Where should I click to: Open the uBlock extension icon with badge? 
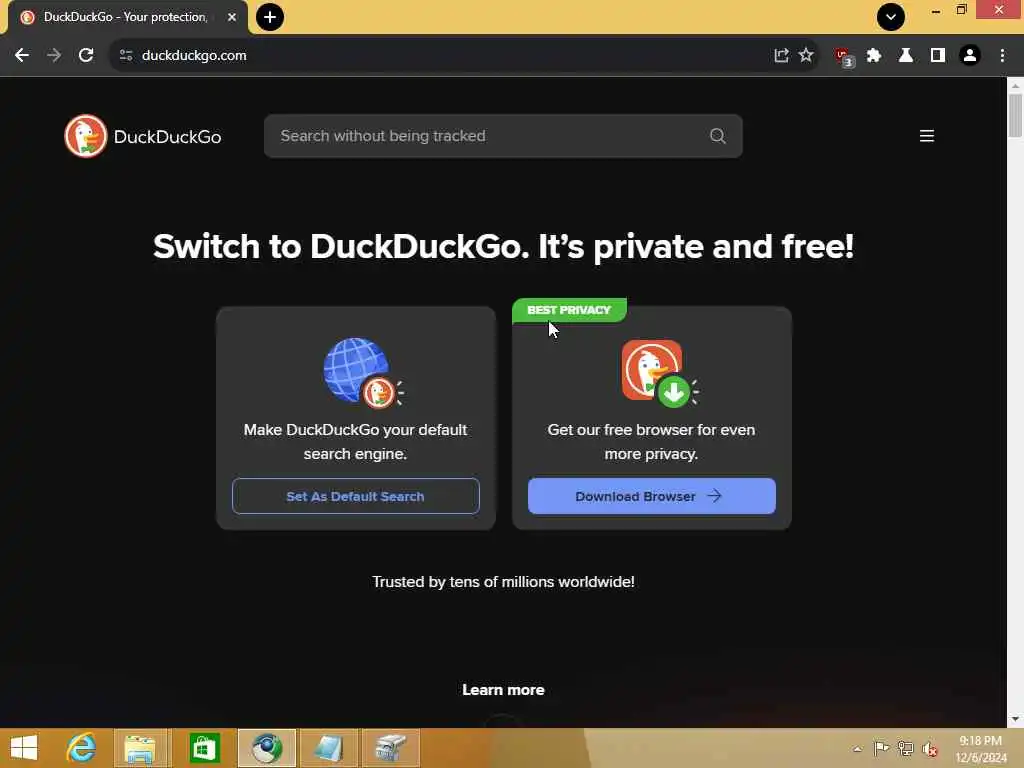(x=844, y=57)
